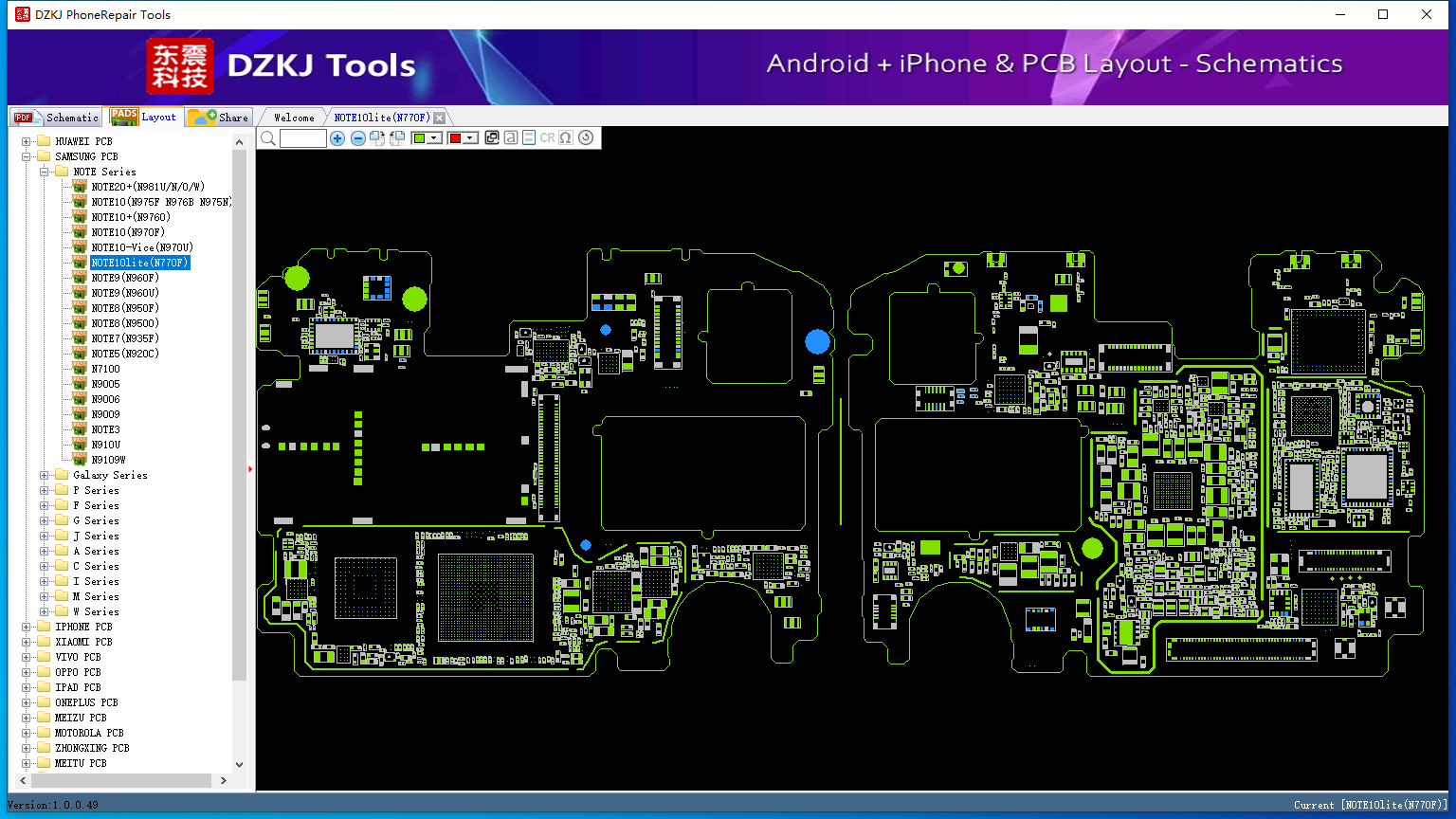This screenshot has height=819, width=1456.
Task: Zoom in with the blue plus icon
Action: click(337, 138)
